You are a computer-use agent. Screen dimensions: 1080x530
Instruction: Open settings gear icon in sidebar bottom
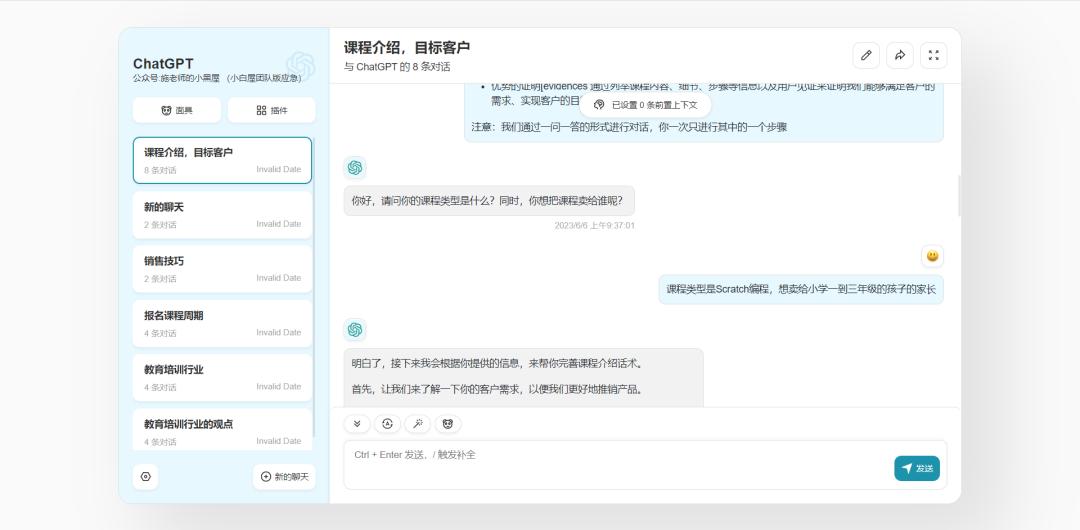(x=145, y=476)
